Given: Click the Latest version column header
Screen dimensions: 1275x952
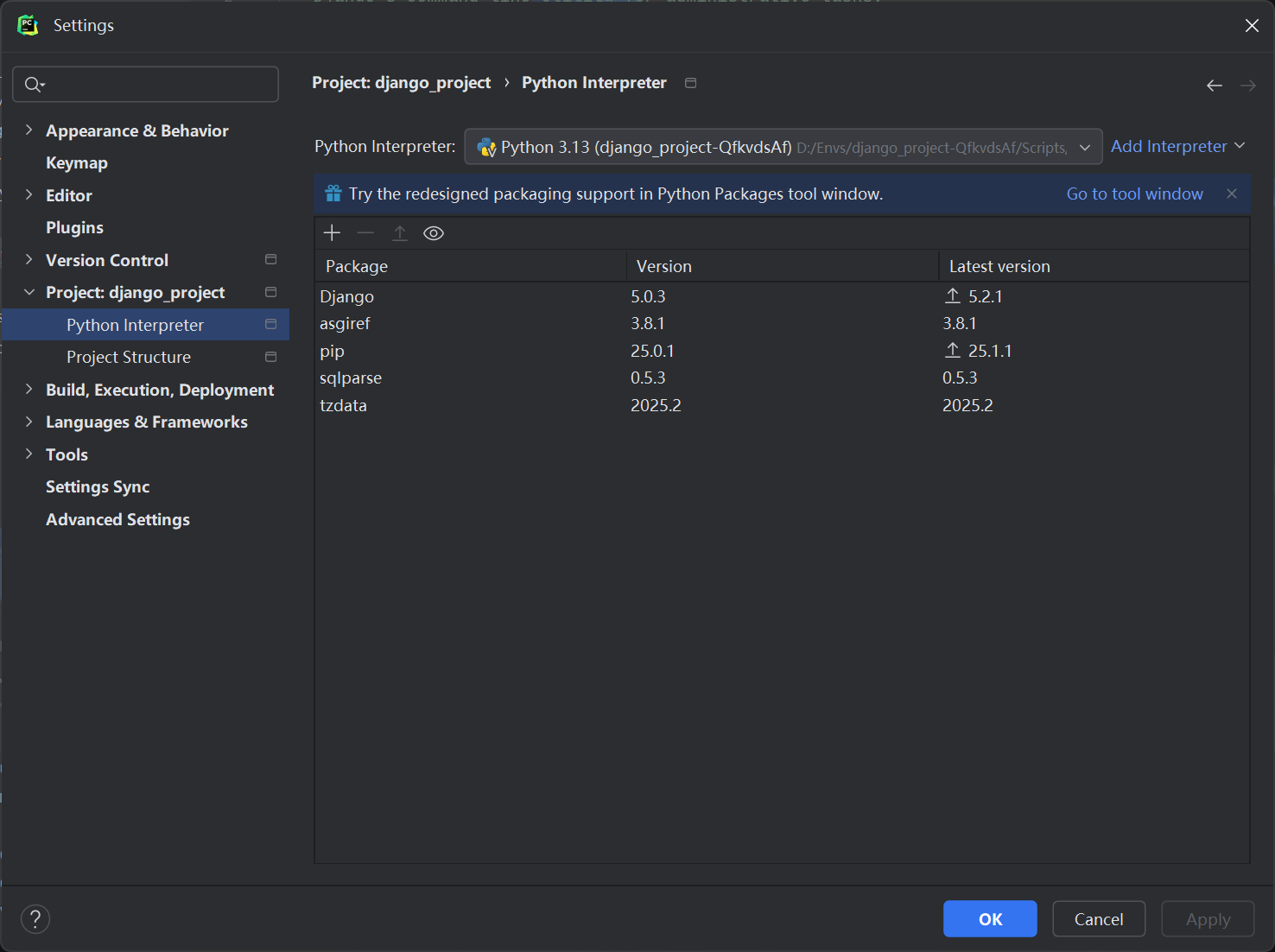Looking at the screenshot, I should pyautogui.click(x=1094, y=266).
